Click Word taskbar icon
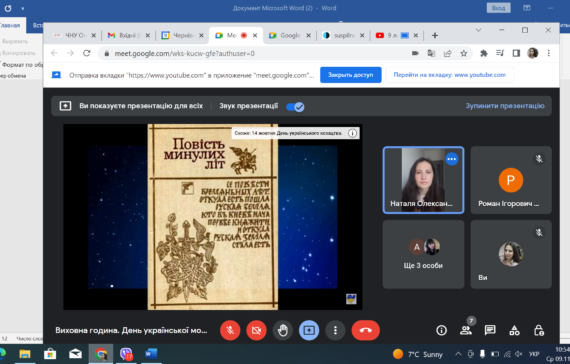 [x=151, y=354]
